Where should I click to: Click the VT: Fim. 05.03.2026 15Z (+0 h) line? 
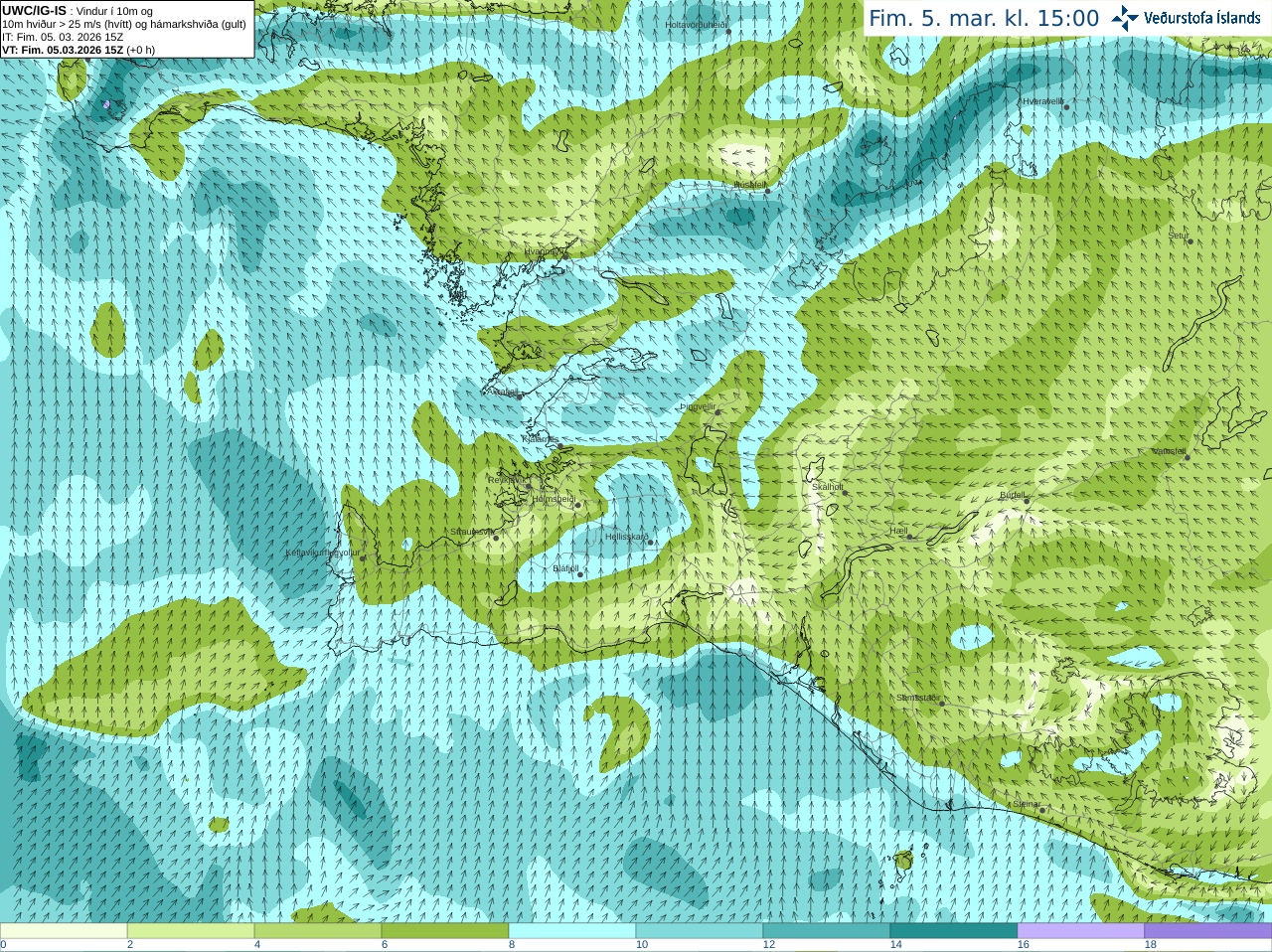[79, 50]
